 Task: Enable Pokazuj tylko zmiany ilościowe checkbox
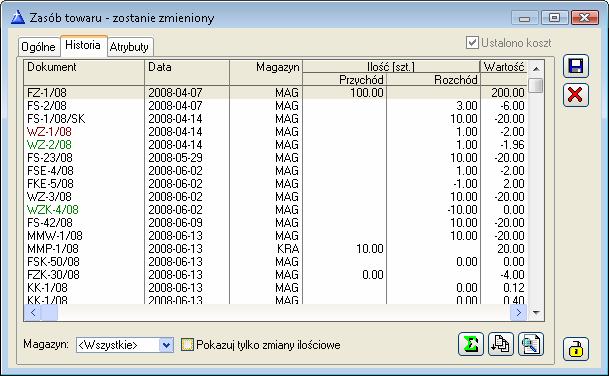click(187, 345)
